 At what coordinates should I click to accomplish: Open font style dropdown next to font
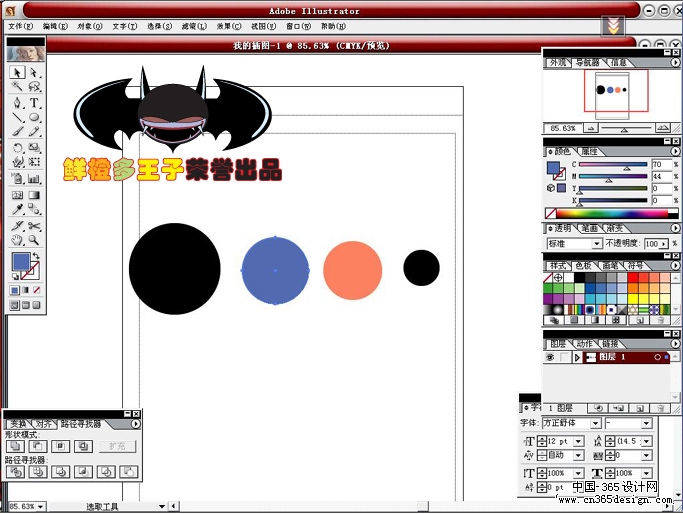[646, 423]
